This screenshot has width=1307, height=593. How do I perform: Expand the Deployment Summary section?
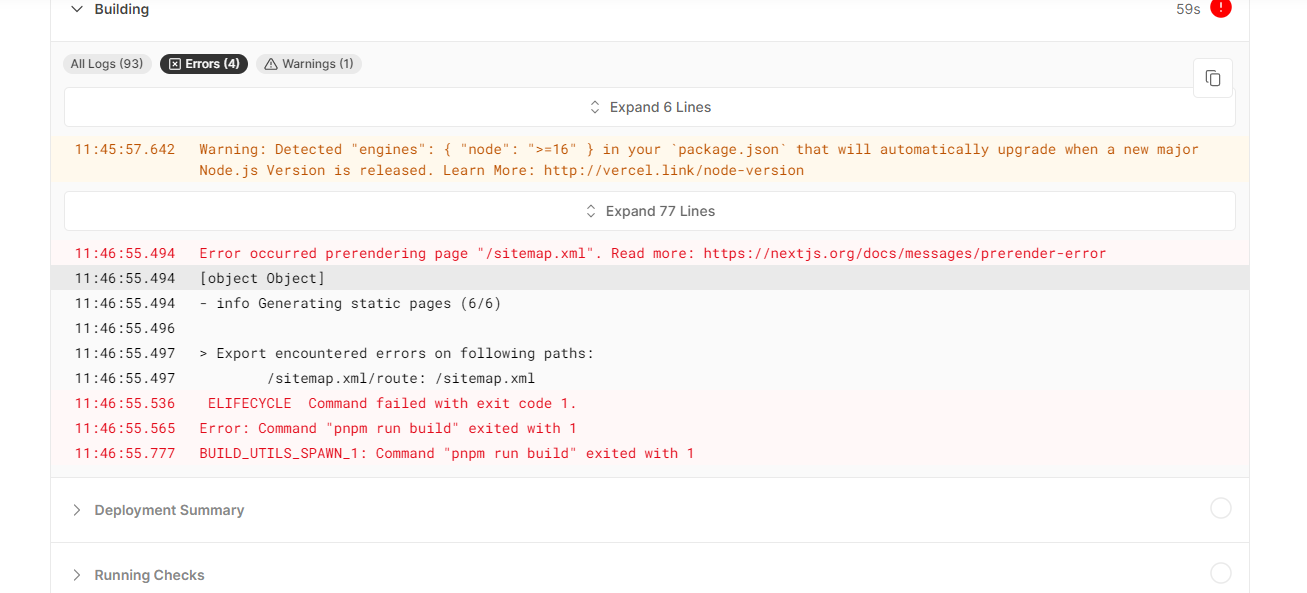point(168,510)
